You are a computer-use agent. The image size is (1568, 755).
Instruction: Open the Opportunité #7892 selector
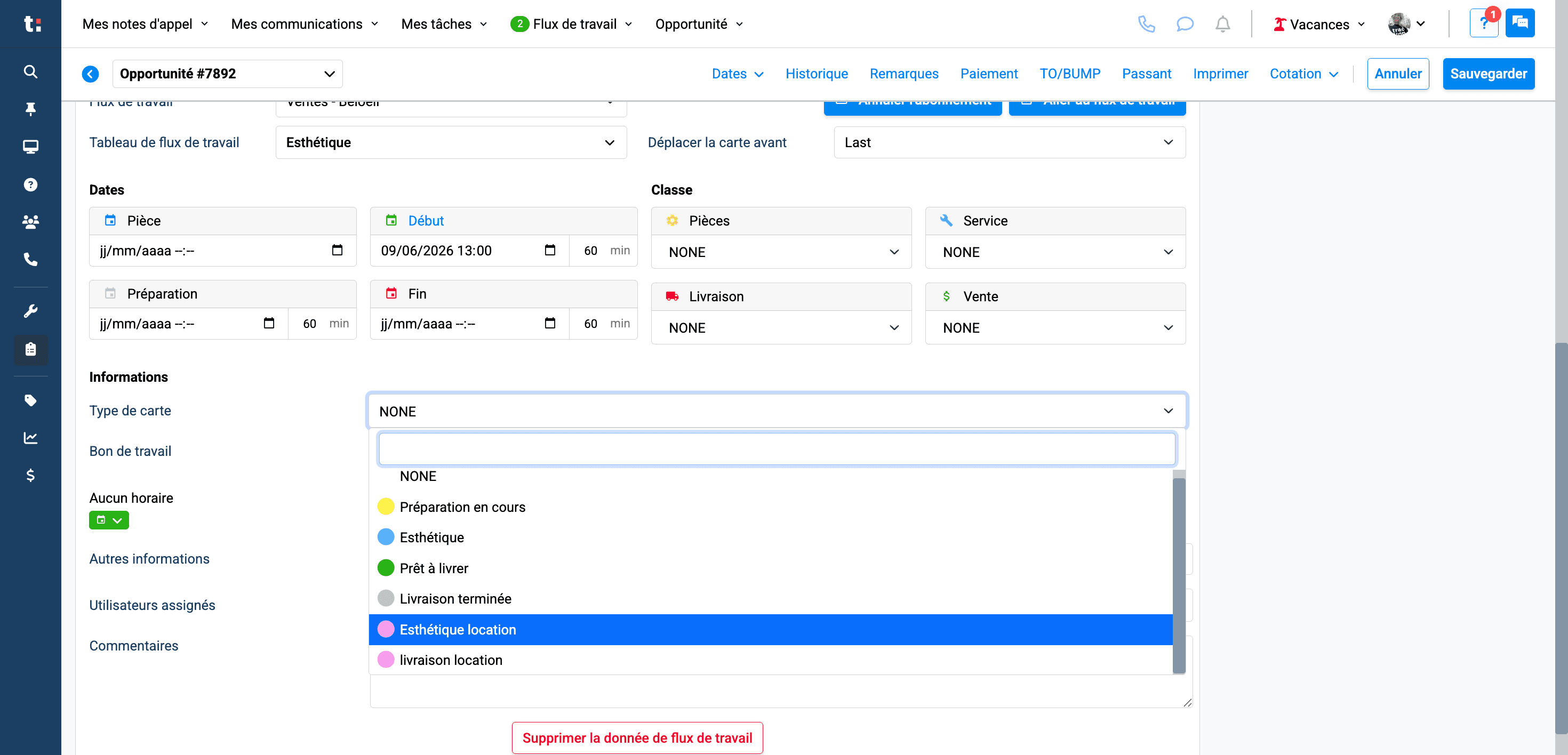click(228, 74)
